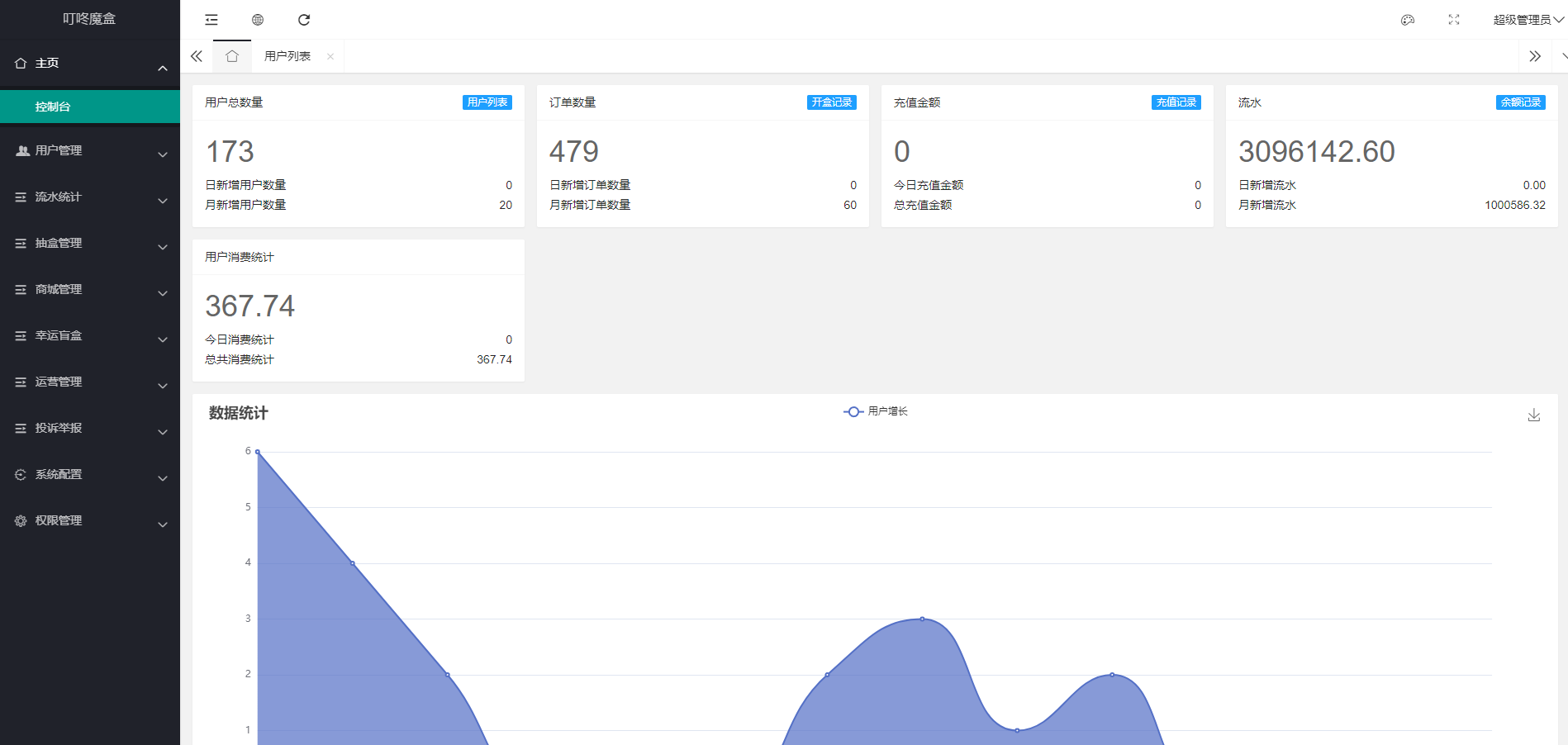Download the chart as image
Screen dimensions: 1568x745
pyautogui.click(x=1533, y=415)
